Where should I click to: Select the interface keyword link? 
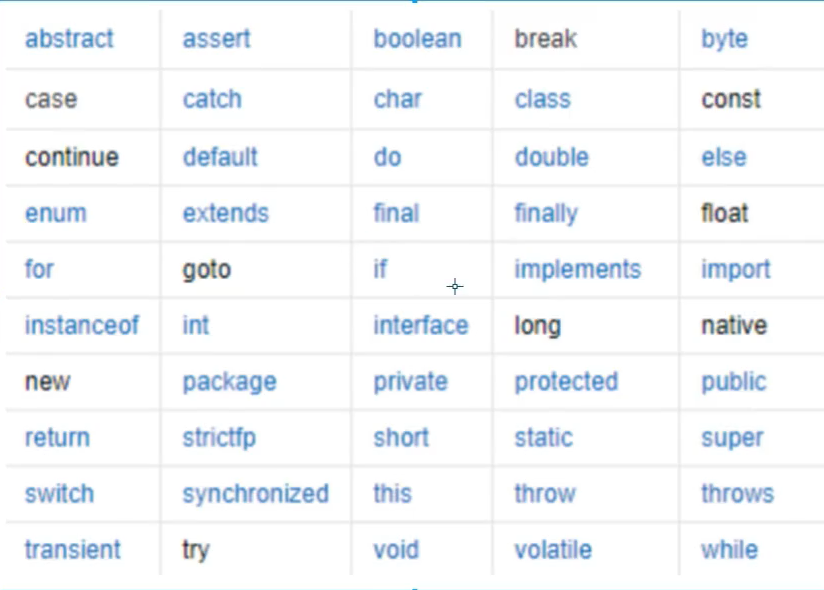tap(420, 325)
